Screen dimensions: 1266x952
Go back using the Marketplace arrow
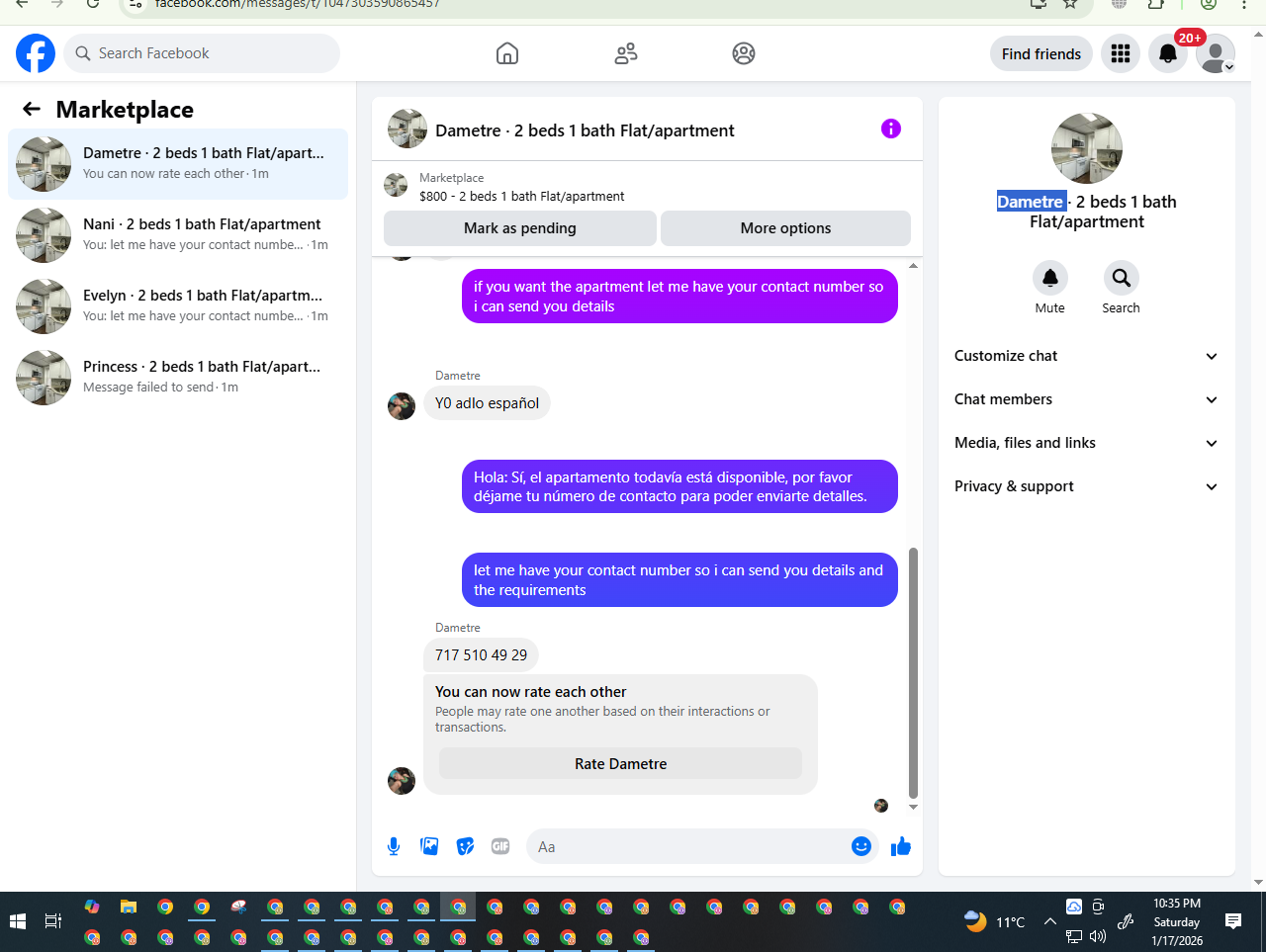click(x=32, y=110)
